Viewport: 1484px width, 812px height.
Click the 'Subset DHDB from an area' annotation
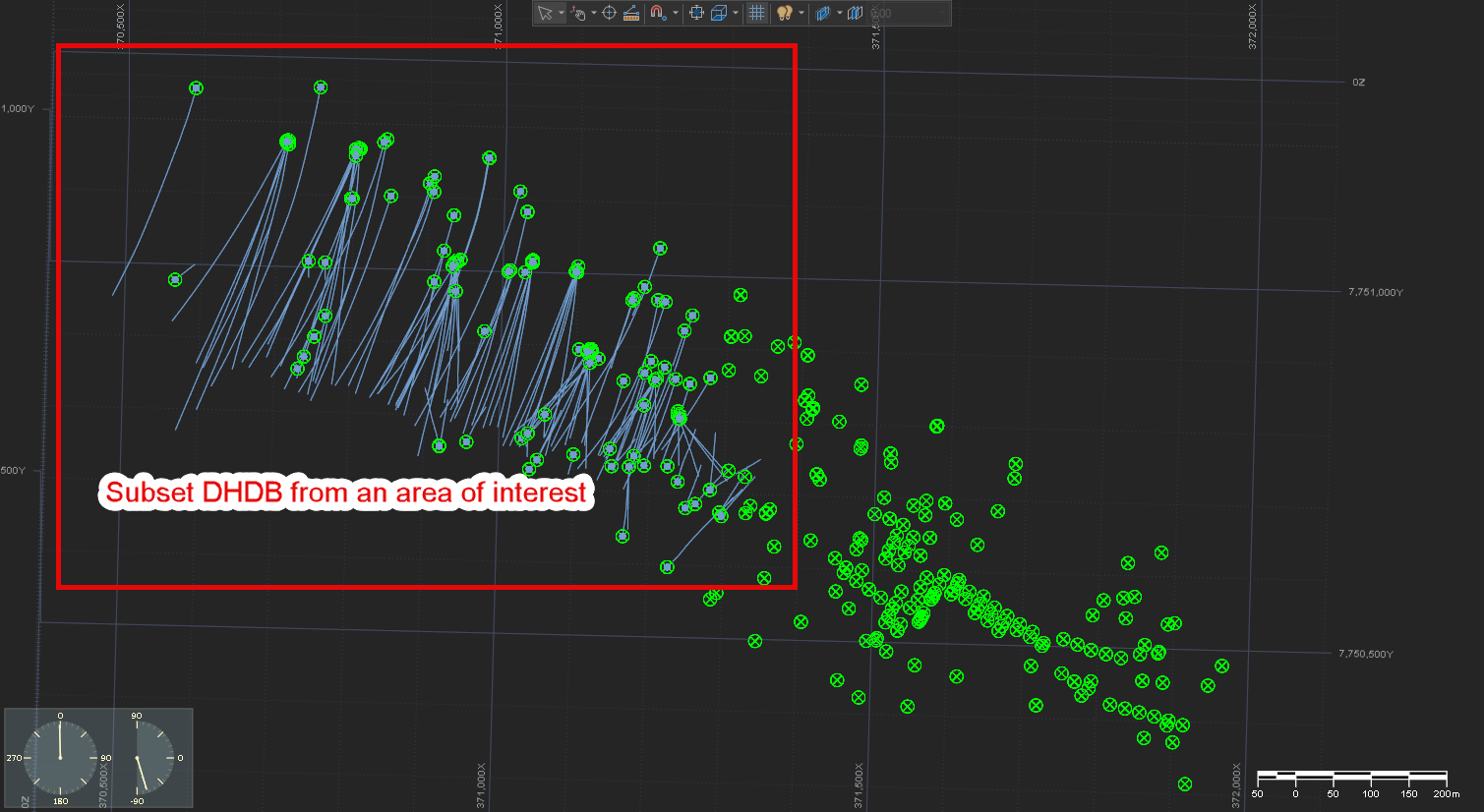pos(346,492)
